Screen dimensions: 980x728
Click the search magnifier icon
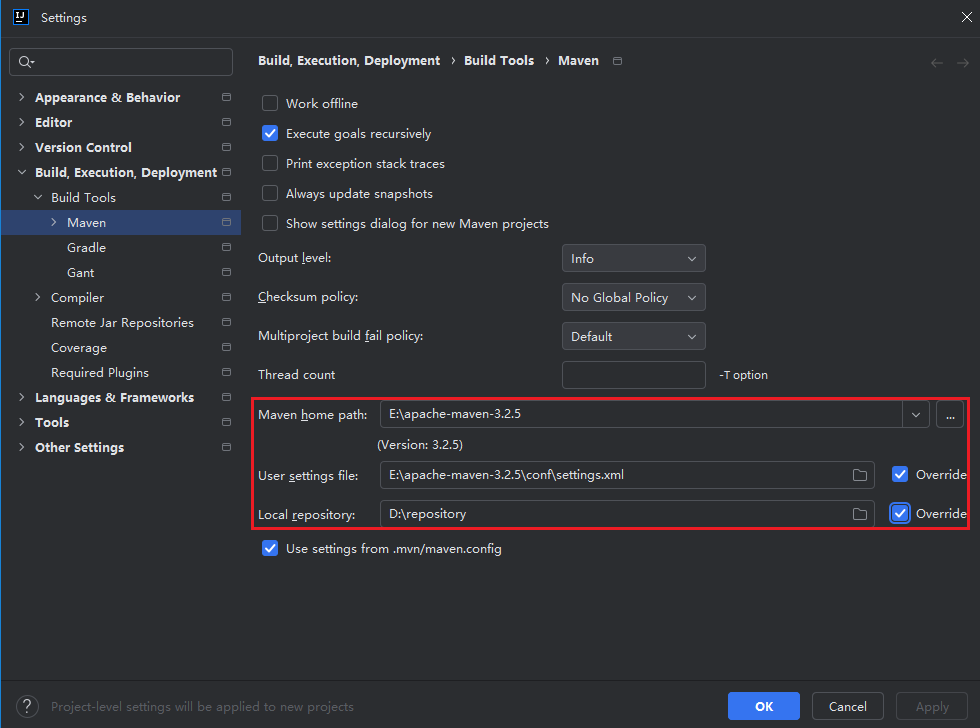pyautogui.click(x=26, y=62)
